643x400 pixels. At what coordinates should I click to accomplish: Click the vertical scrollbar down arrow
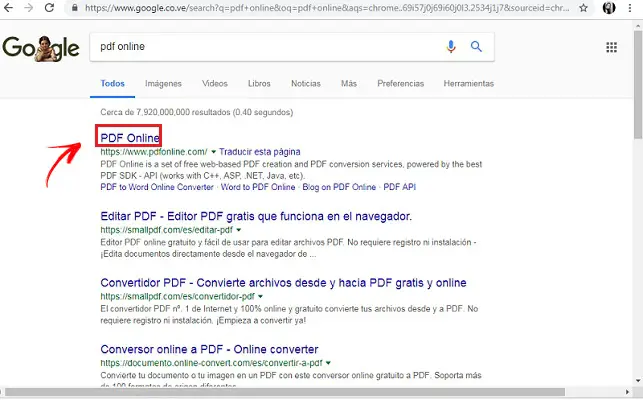click(638, 381)
